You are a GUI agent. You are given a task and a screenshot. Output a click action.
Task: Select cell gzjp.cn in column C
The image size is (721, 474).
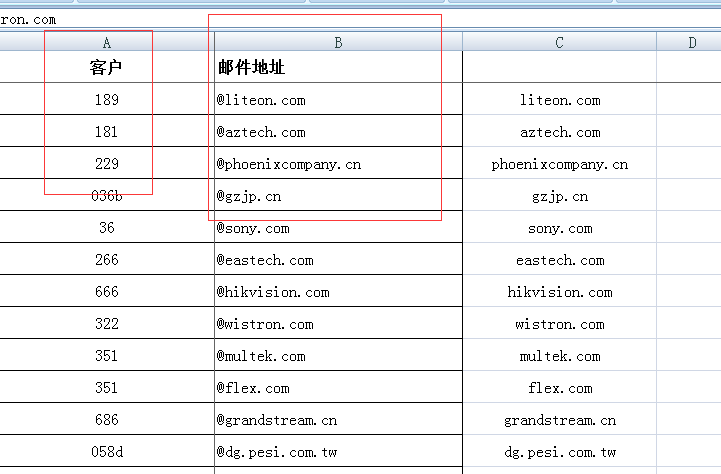pyautogui.click(x=559, y=195)
